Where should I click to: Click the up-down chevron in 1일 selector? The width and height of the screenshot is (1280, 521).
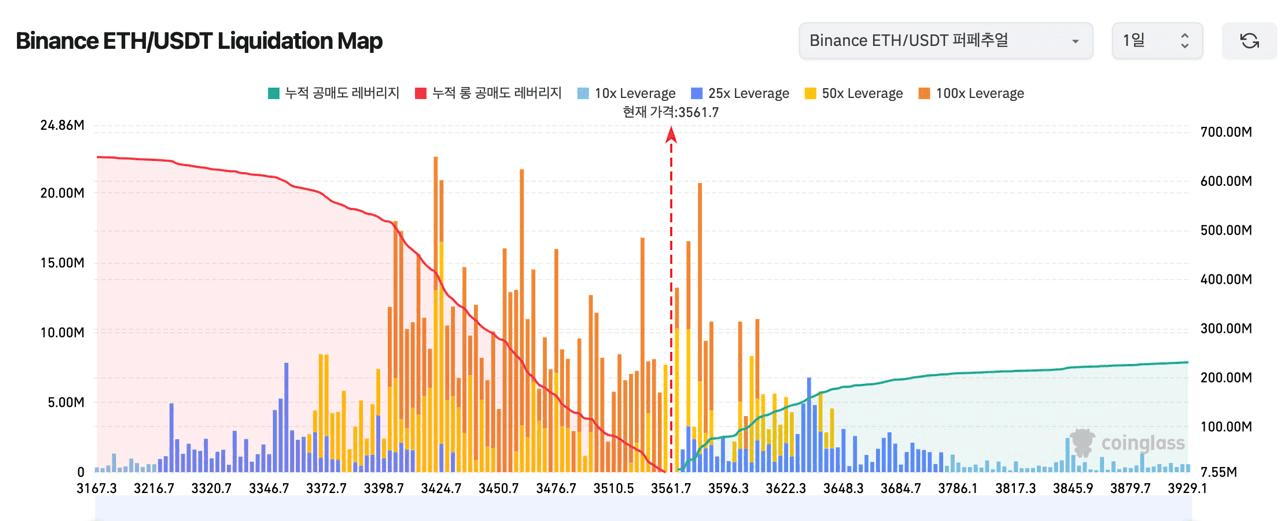(x=1184, y=41)
